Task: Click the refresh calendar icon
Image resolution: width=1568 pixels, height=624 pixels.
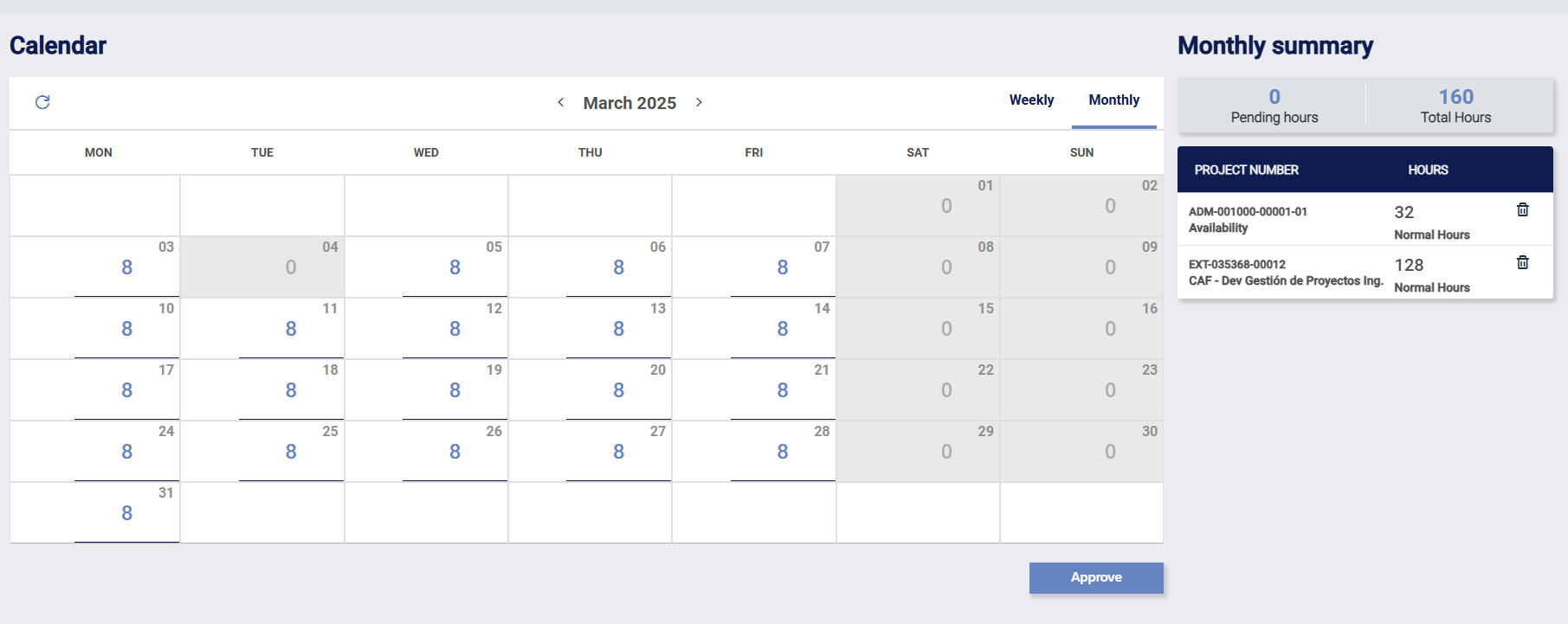Action: [x=42, y=102]
